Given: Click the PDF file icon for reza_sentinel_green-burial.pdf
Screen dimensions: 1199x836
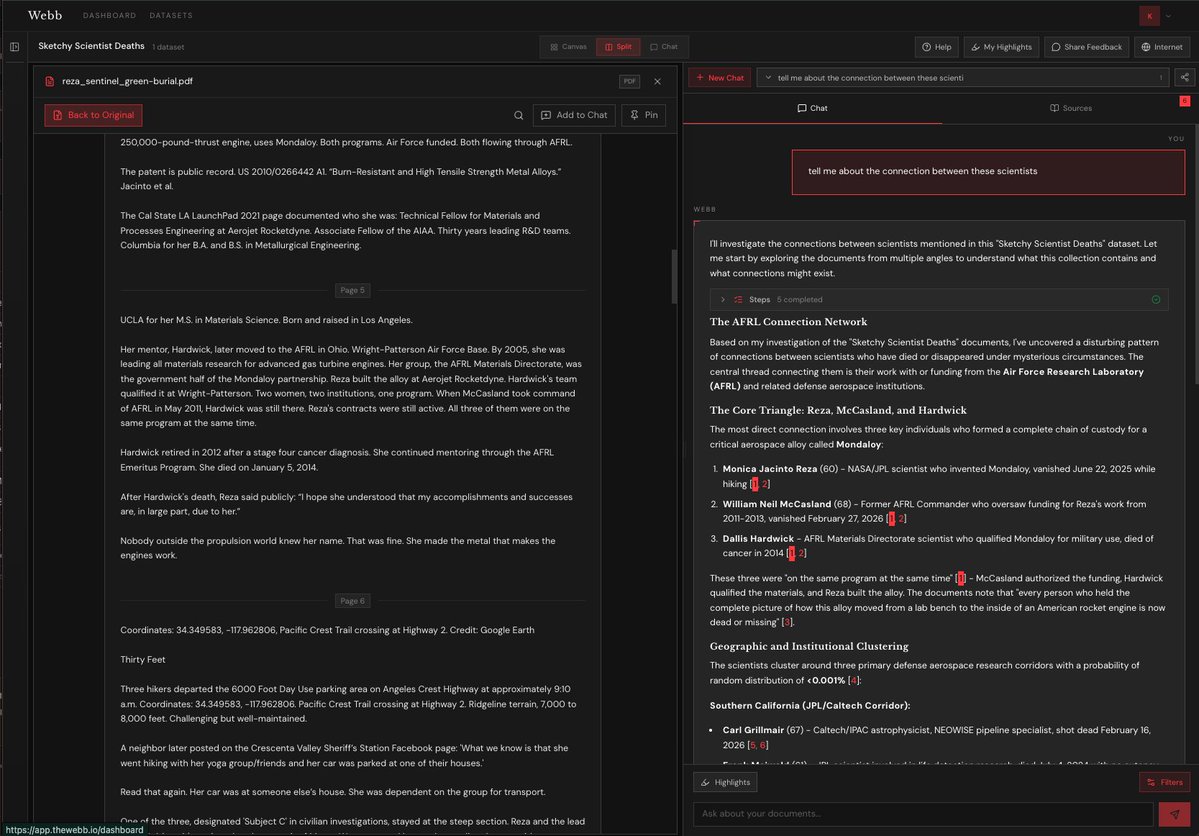Looking at the screenshot, I should (50, 81).
